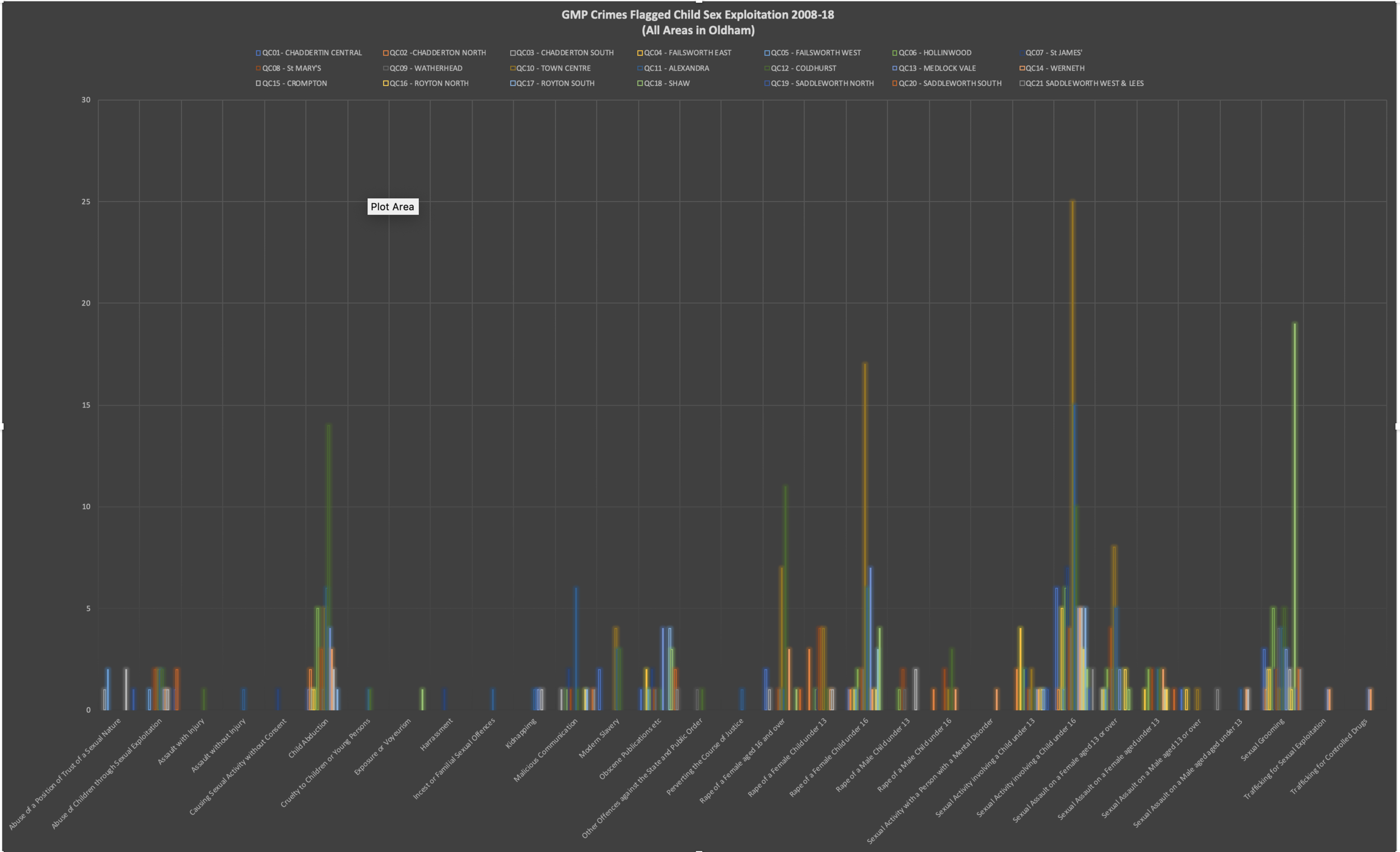
Task: Click the QC04 Failsworth East legend swatch
Action: (640, 53)
